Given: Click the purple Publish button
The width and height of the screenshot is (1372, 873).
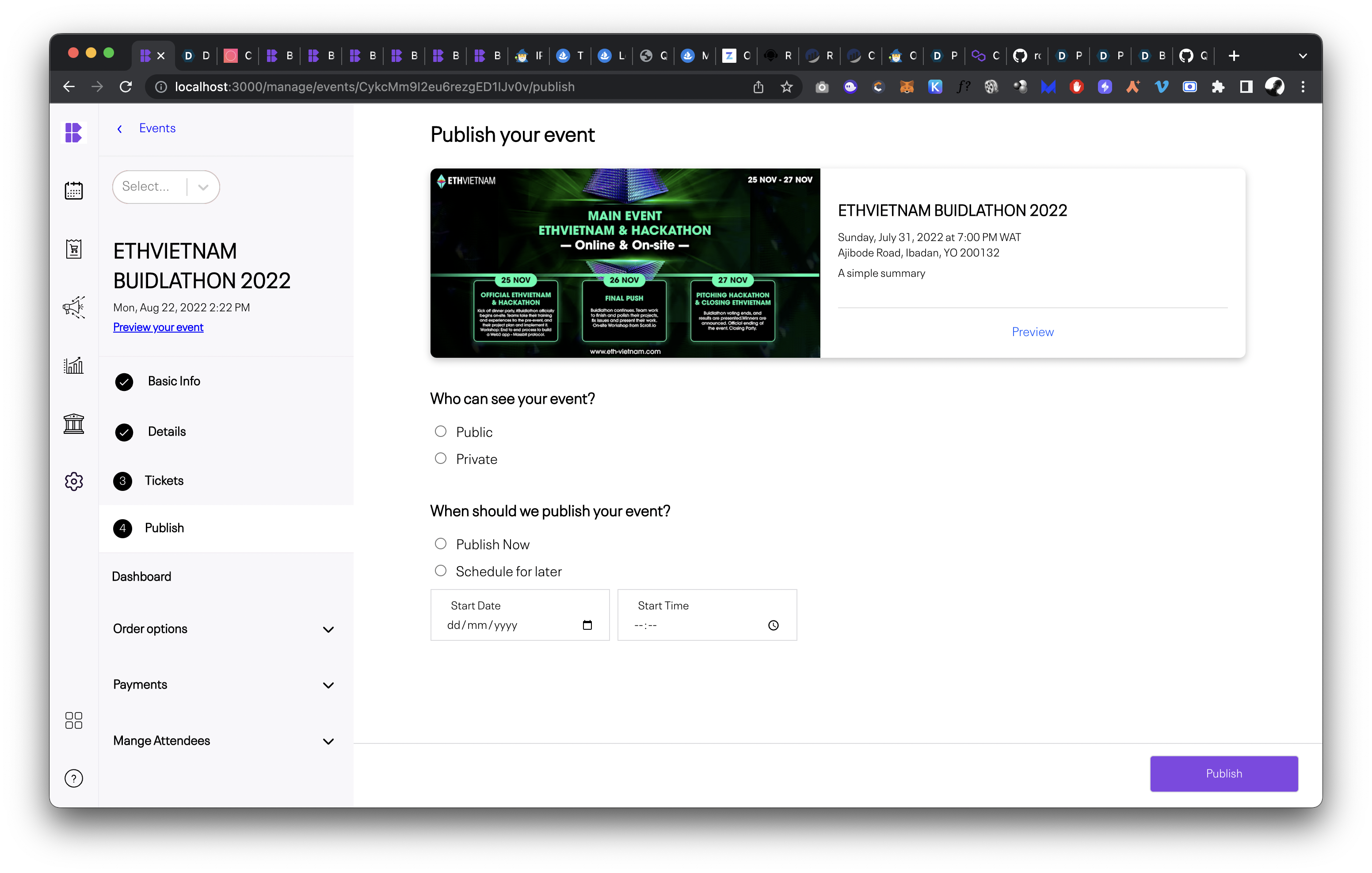Looking at the screenshot, I should (x=1223, y=773).
